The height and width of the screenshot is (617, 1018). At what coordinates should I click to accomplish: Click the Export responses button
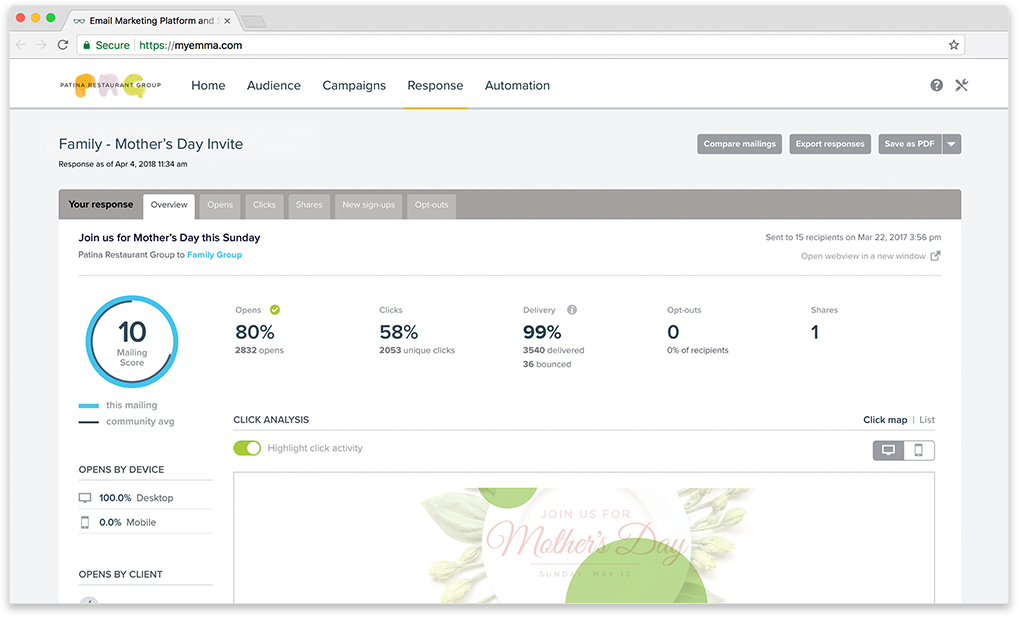click(x=830, y=144)
